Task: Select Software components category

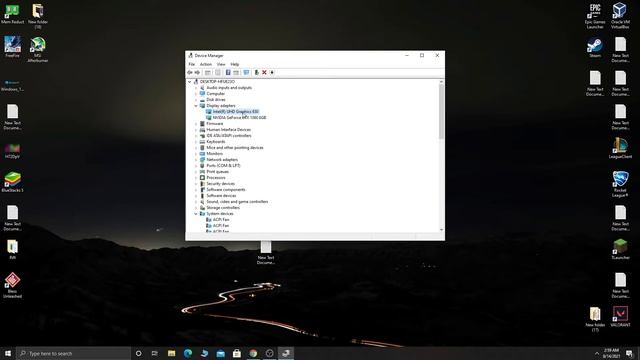Action: pyautogui.click(x=226, y=190)
